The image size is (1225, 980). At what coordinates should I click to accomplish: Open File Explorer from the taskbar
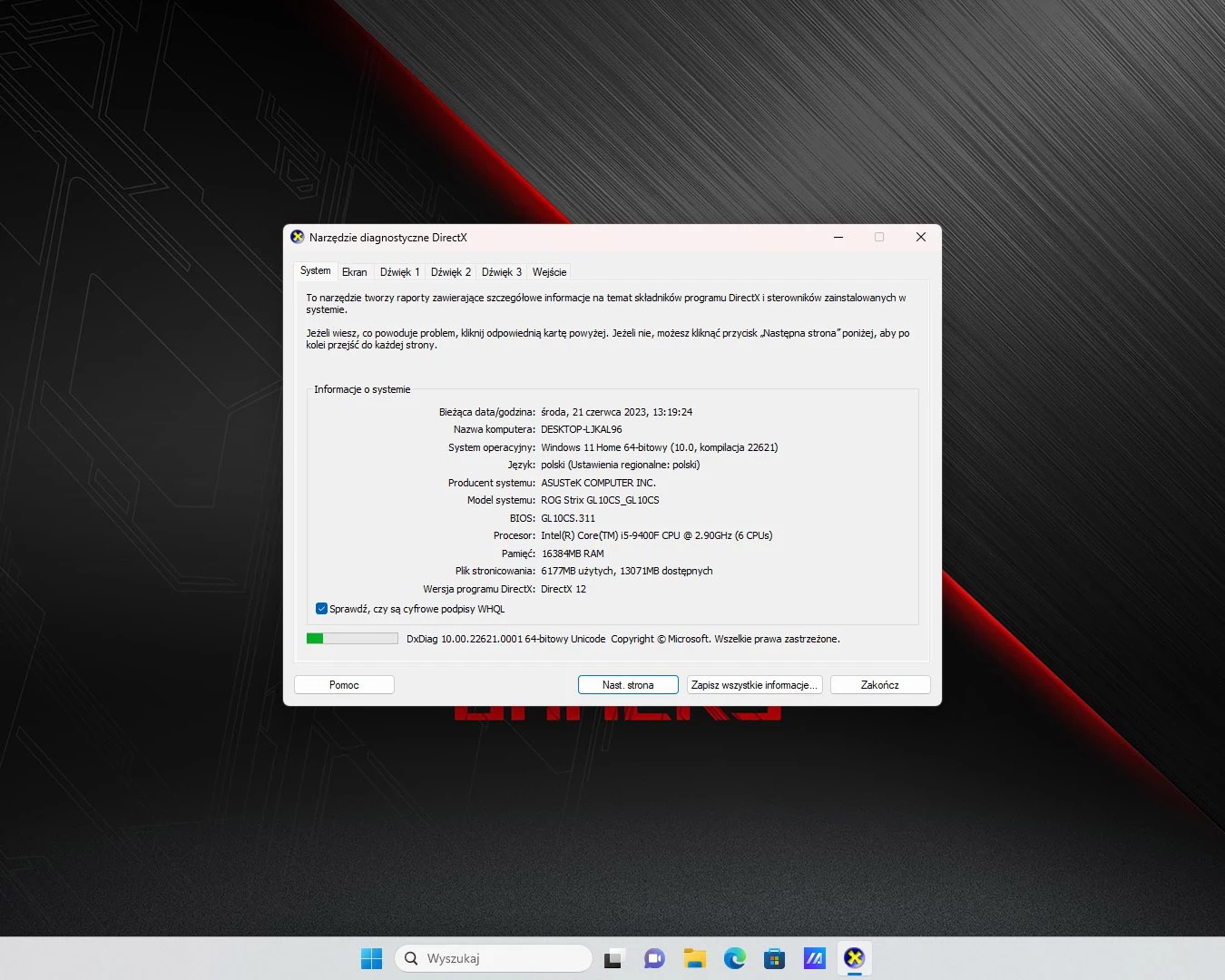click(x=695, y=958)
